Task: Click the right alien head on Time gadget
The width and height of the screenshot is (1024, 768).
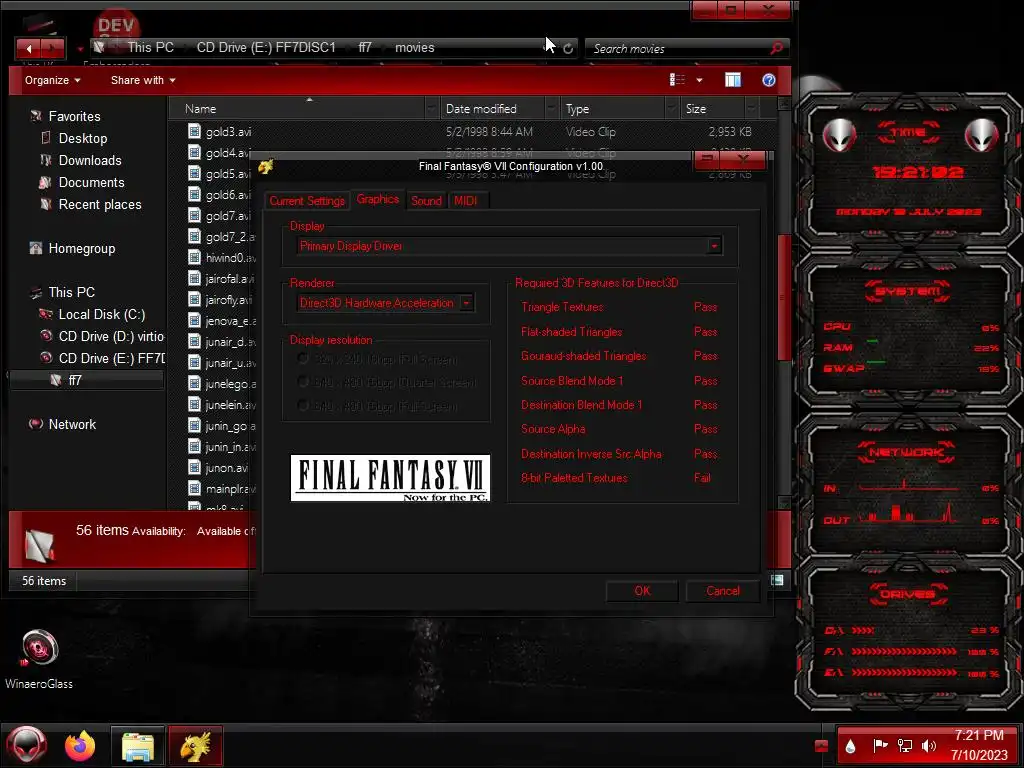Action: point(982,135)
